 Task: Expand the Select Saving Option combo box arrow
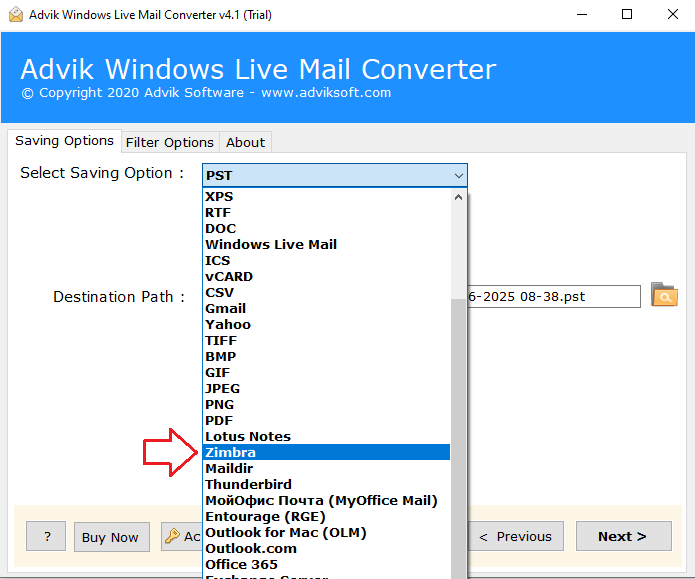click(459, 176)
